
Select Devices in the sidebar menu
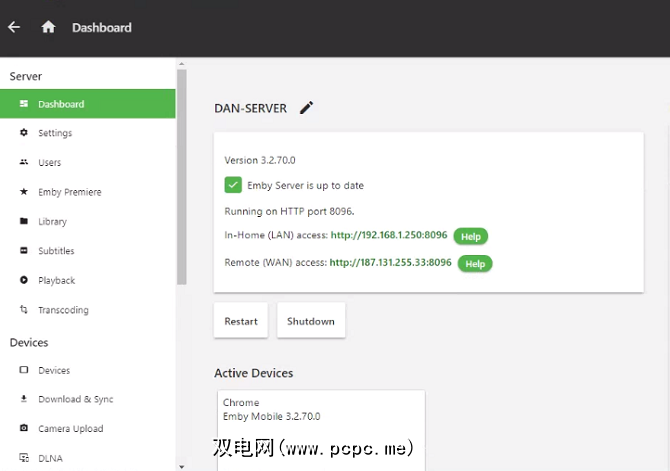(x=54, y=370)
